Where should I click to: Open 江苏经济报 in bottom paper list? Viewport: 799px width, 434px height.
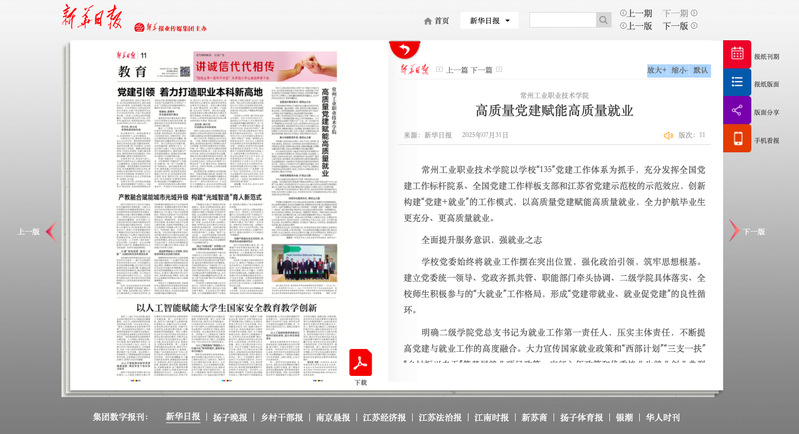pos(384,417)
